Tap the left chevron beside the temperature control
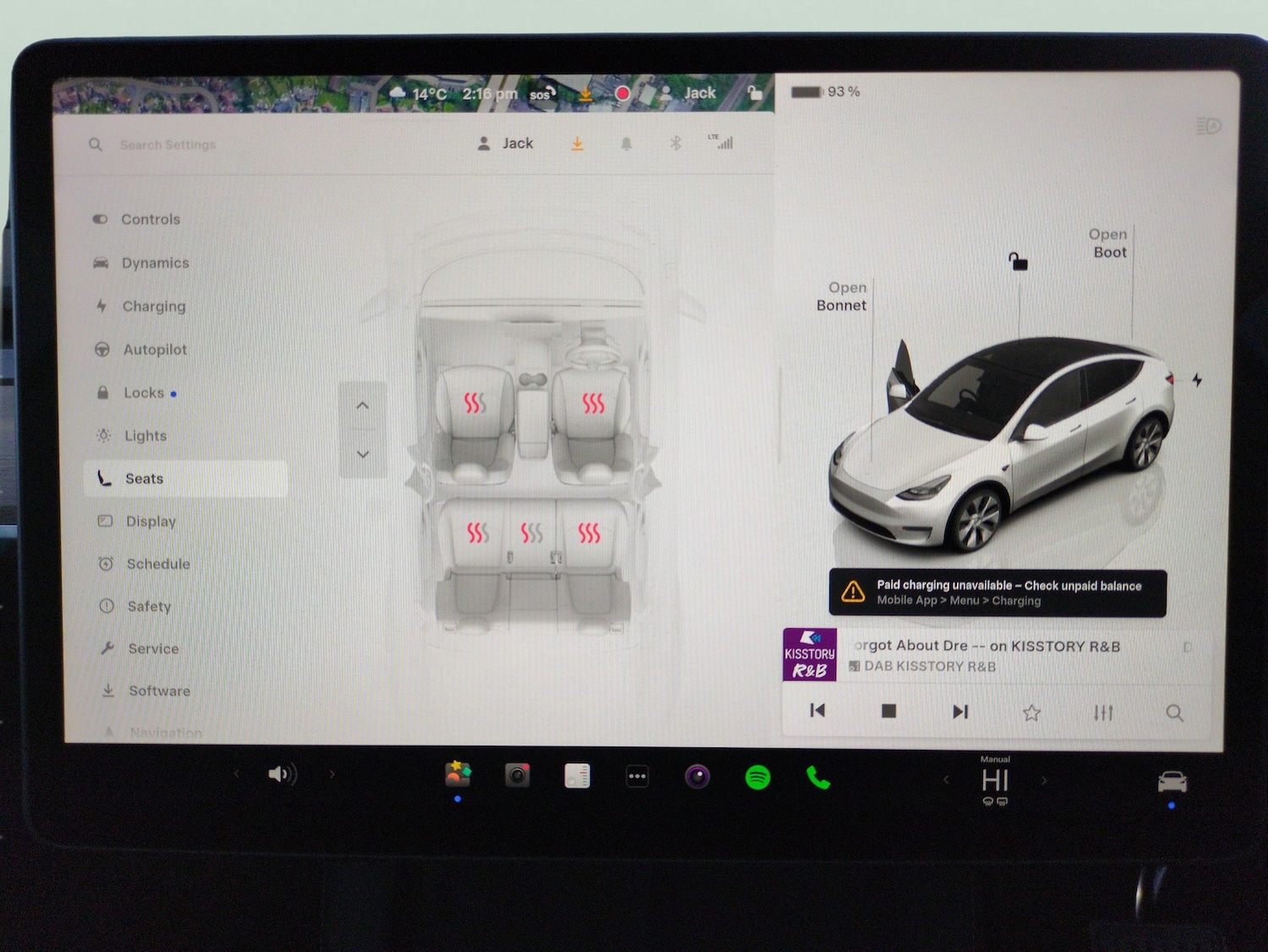This screenshot has width=1268, height=952. tap(947, 780)
